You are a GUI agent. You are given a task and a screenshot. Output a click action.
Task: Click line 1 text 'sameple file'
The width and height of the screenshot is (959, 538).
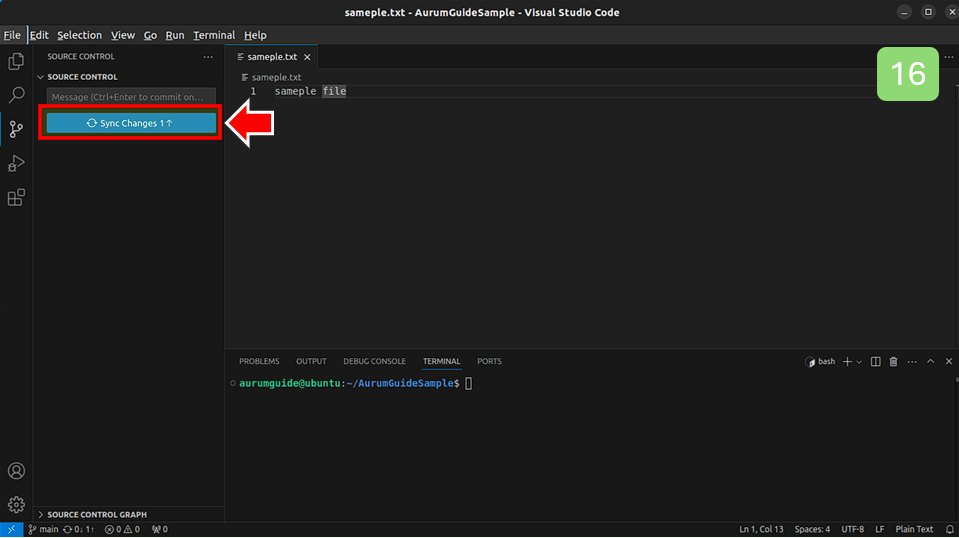pos(310,91)
